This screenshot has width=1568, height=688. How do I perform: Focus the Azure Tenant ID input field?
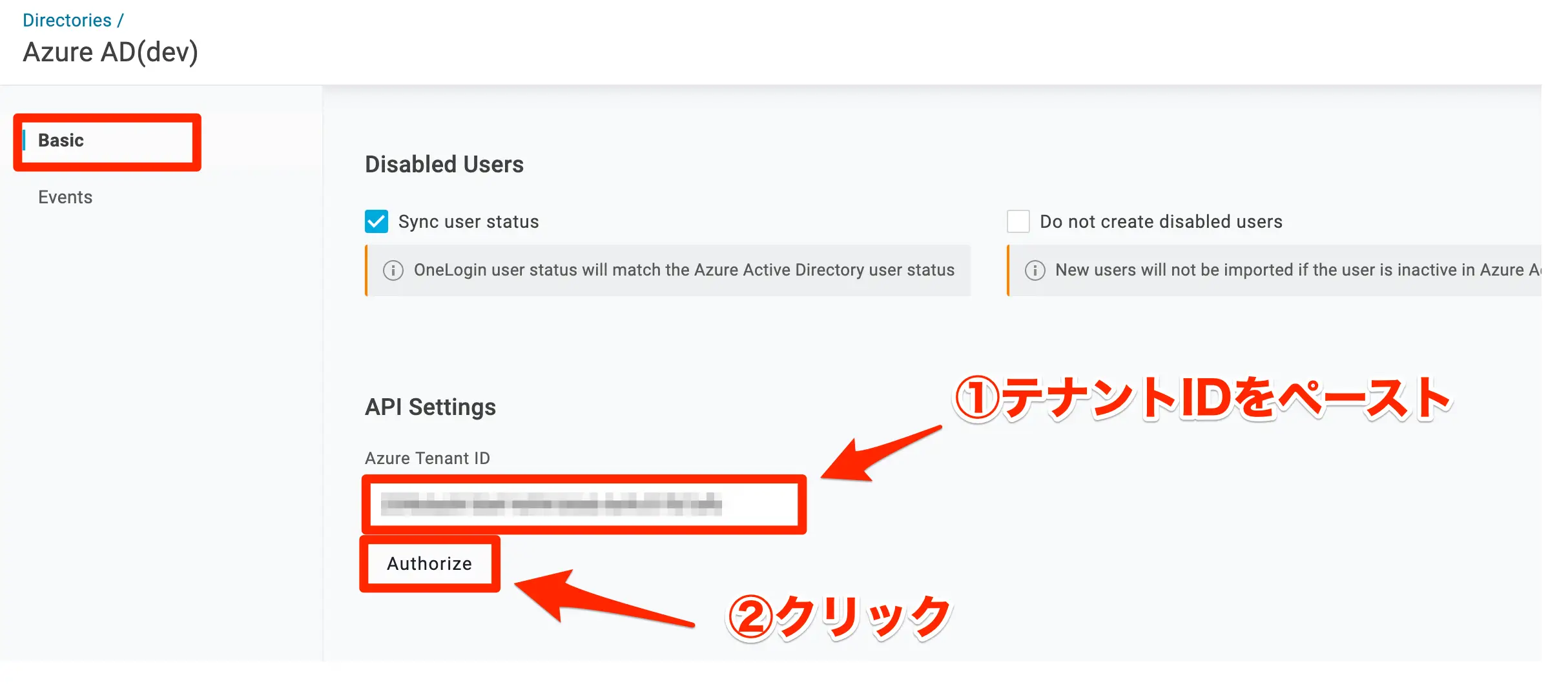click(584, 504)
